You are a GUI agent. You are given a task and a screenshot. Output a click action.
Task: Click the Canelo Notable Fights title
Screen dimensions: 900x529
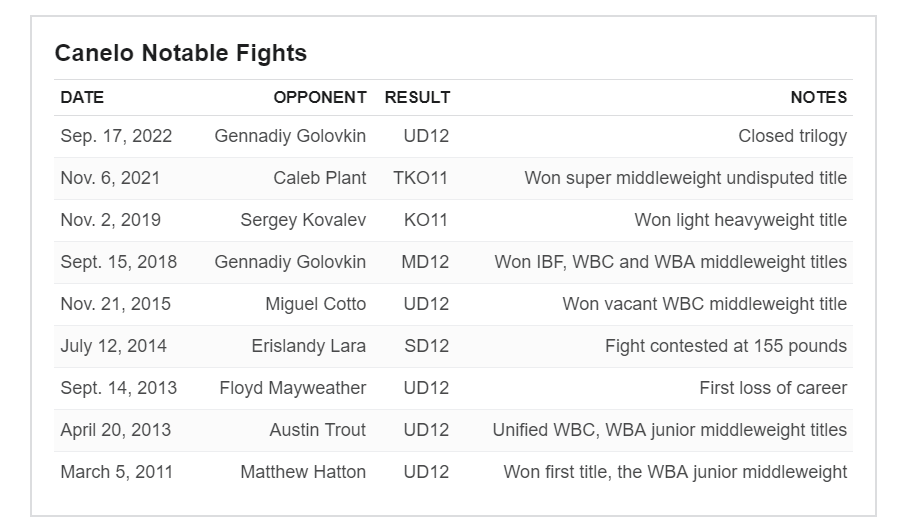[x=181, y=53]
